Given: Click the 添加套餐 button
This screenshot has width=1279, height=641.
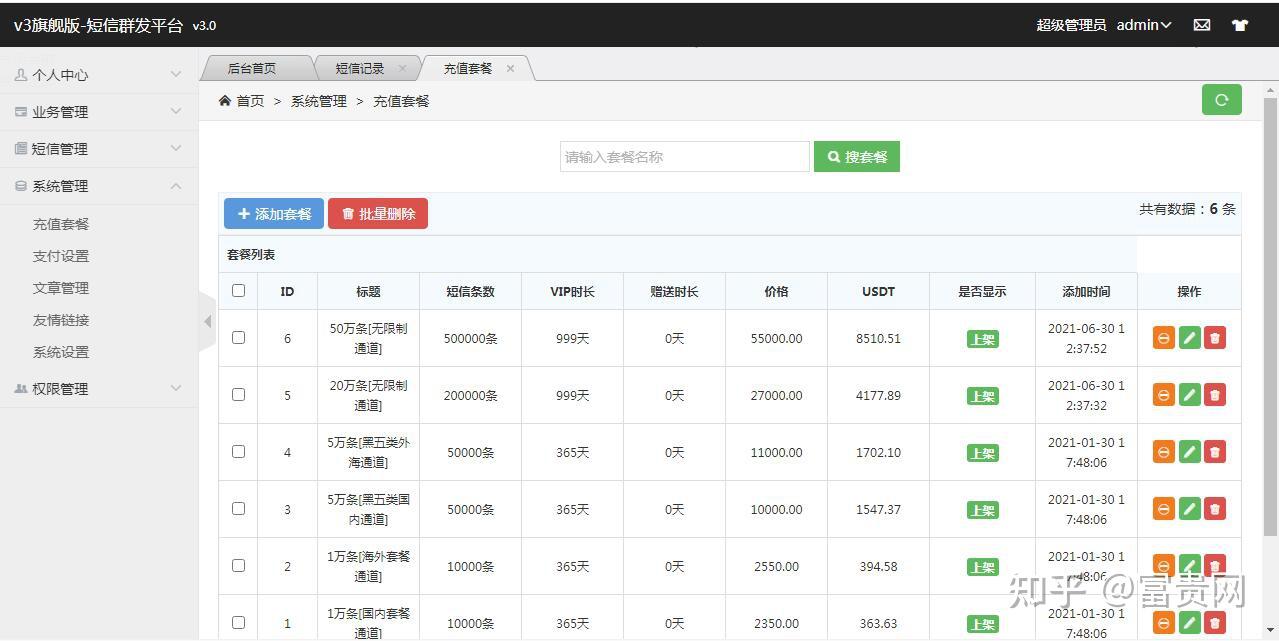Looking at the screenshot, I should (x=274, y=213).
